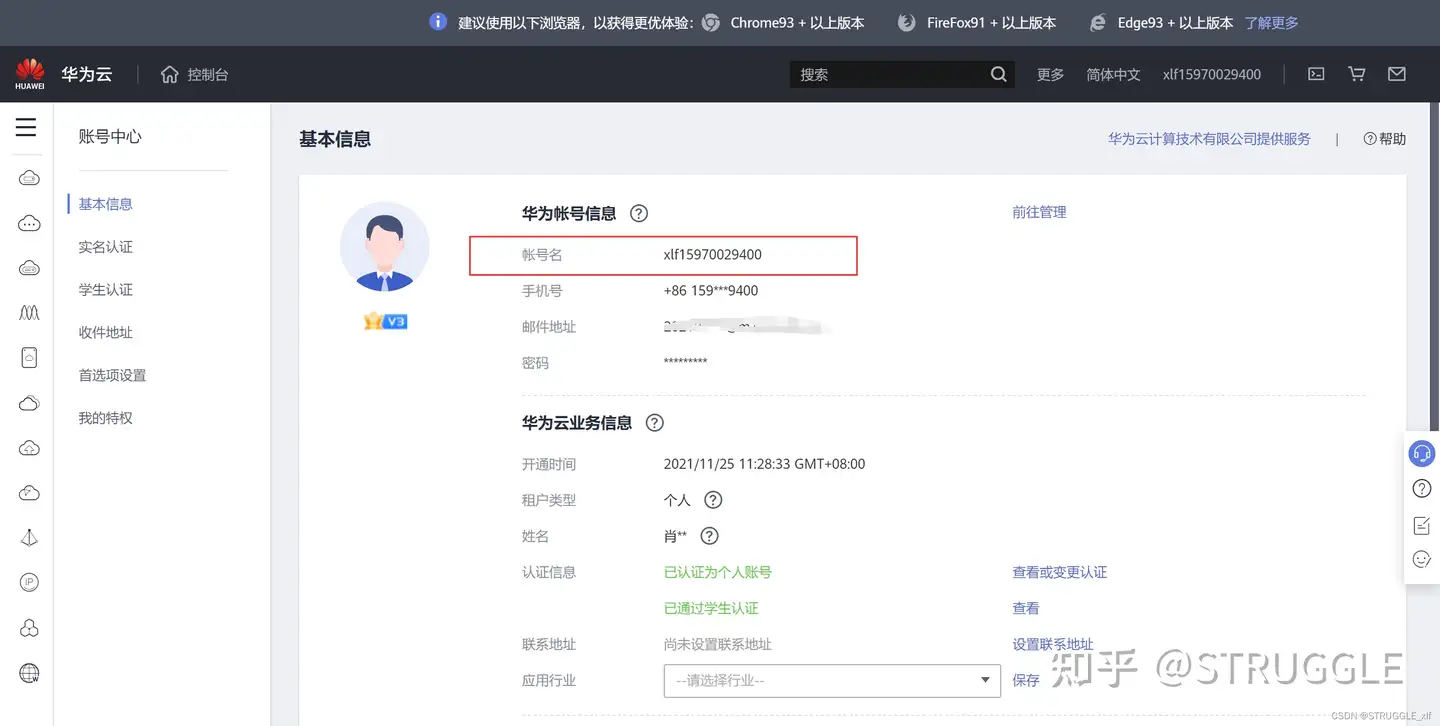Go to 实名认证 in the sidebar
This screenshot has width=1440, height=726.
click(106, 247)
